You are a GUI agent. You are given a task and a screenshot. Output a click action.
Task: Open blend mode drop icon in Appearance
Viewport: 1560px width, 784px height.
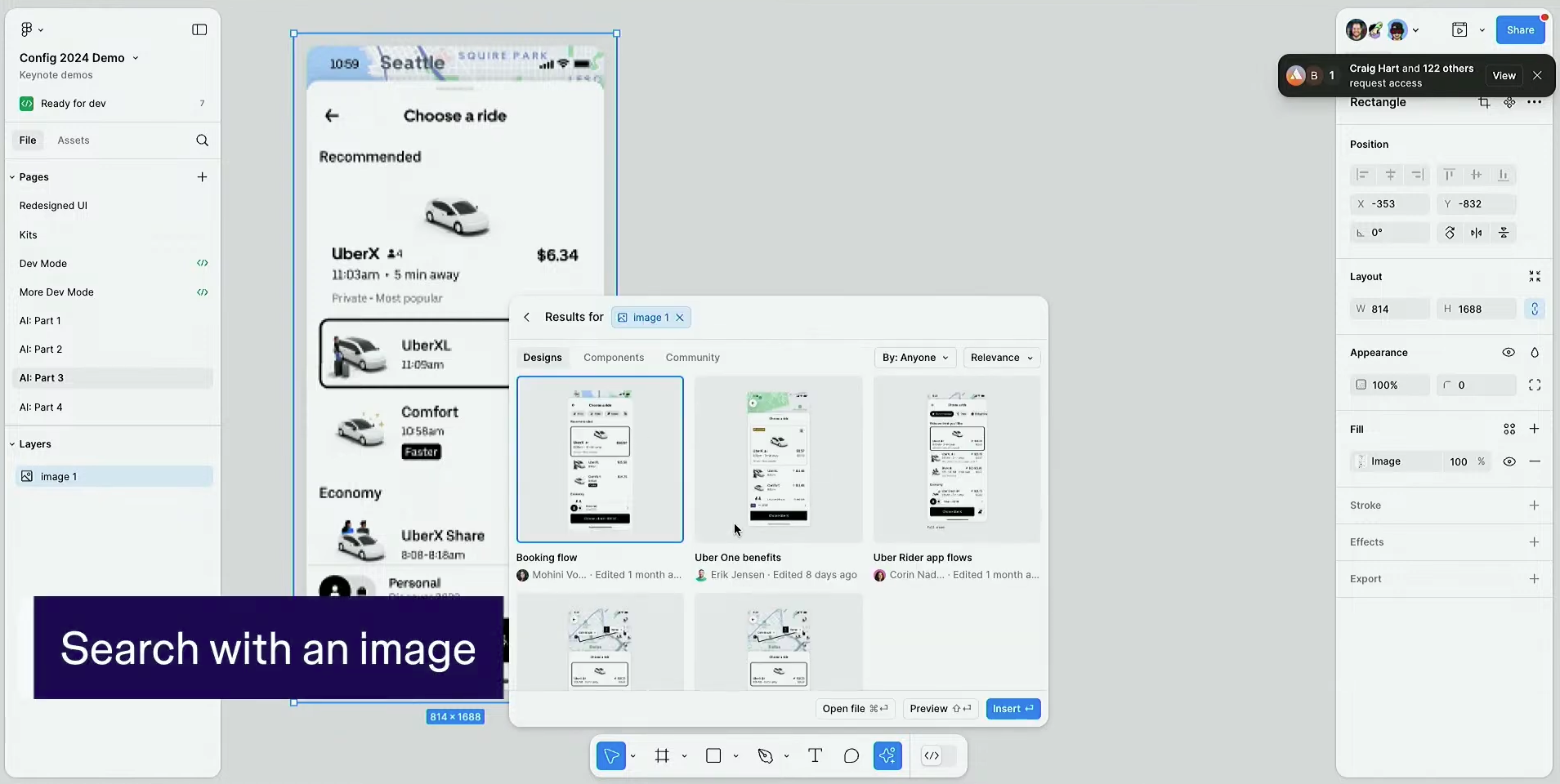pos(1535,353)
